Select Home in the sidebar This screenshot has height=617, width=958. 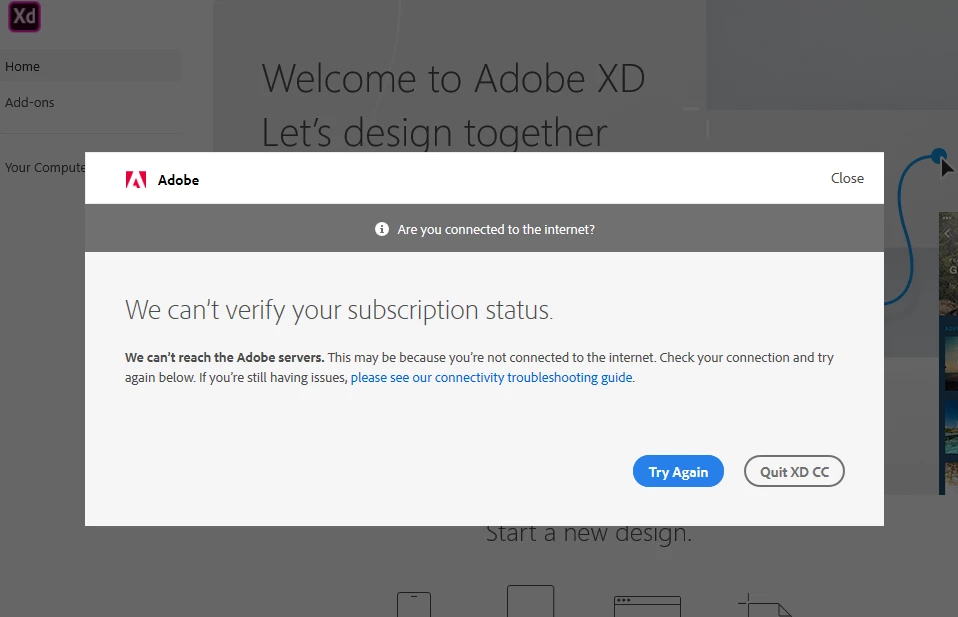(x=90, y=66)
